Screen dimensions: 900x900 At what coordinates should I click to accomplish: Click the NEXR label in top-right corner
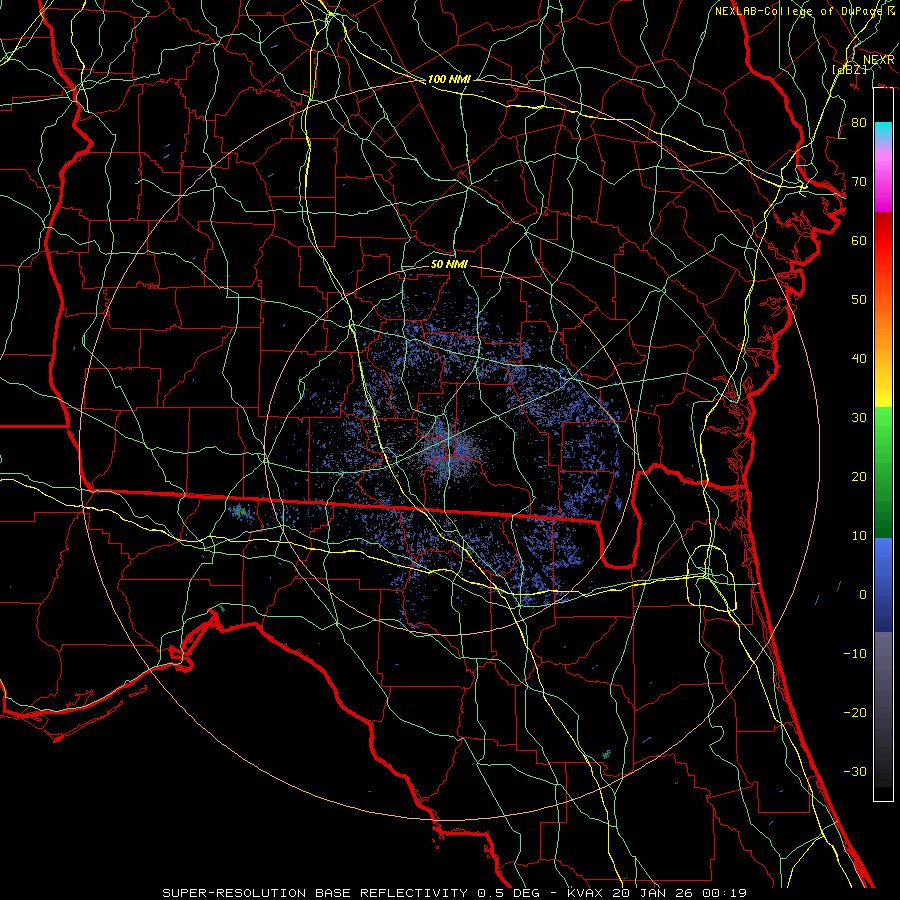click(878, 60)
